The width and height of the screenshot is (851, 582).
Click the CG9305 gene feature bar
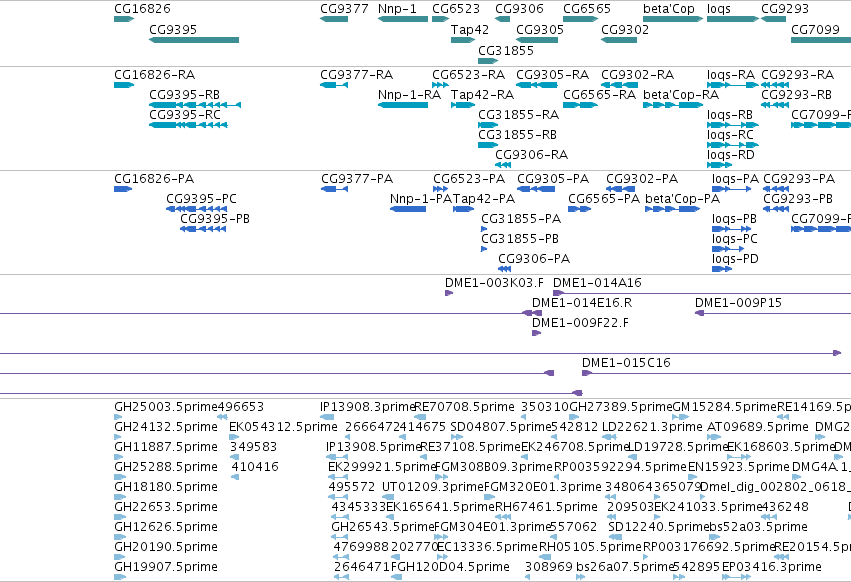537,40
